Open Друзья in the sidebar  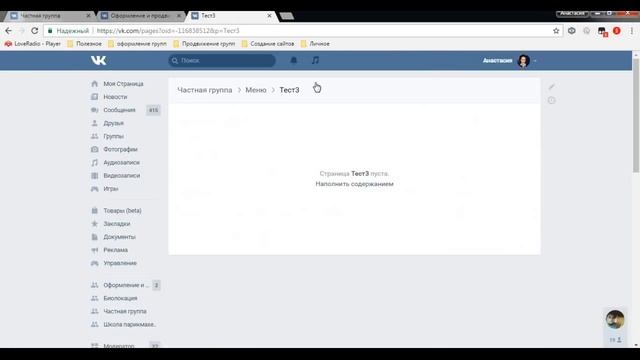[113, 123]
